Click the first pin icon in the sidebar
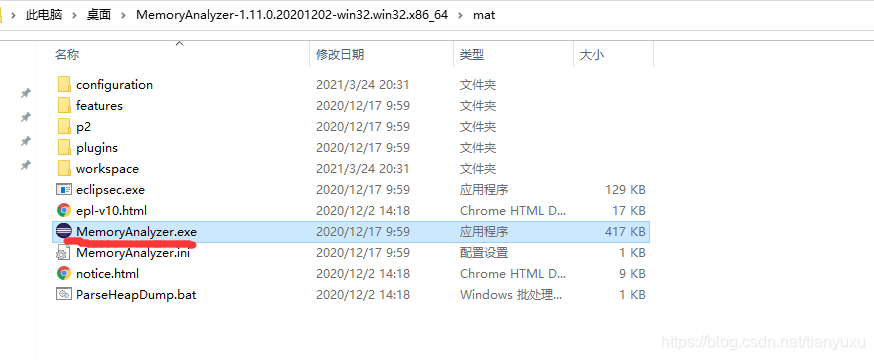874x360 pixels. point(26,93)
